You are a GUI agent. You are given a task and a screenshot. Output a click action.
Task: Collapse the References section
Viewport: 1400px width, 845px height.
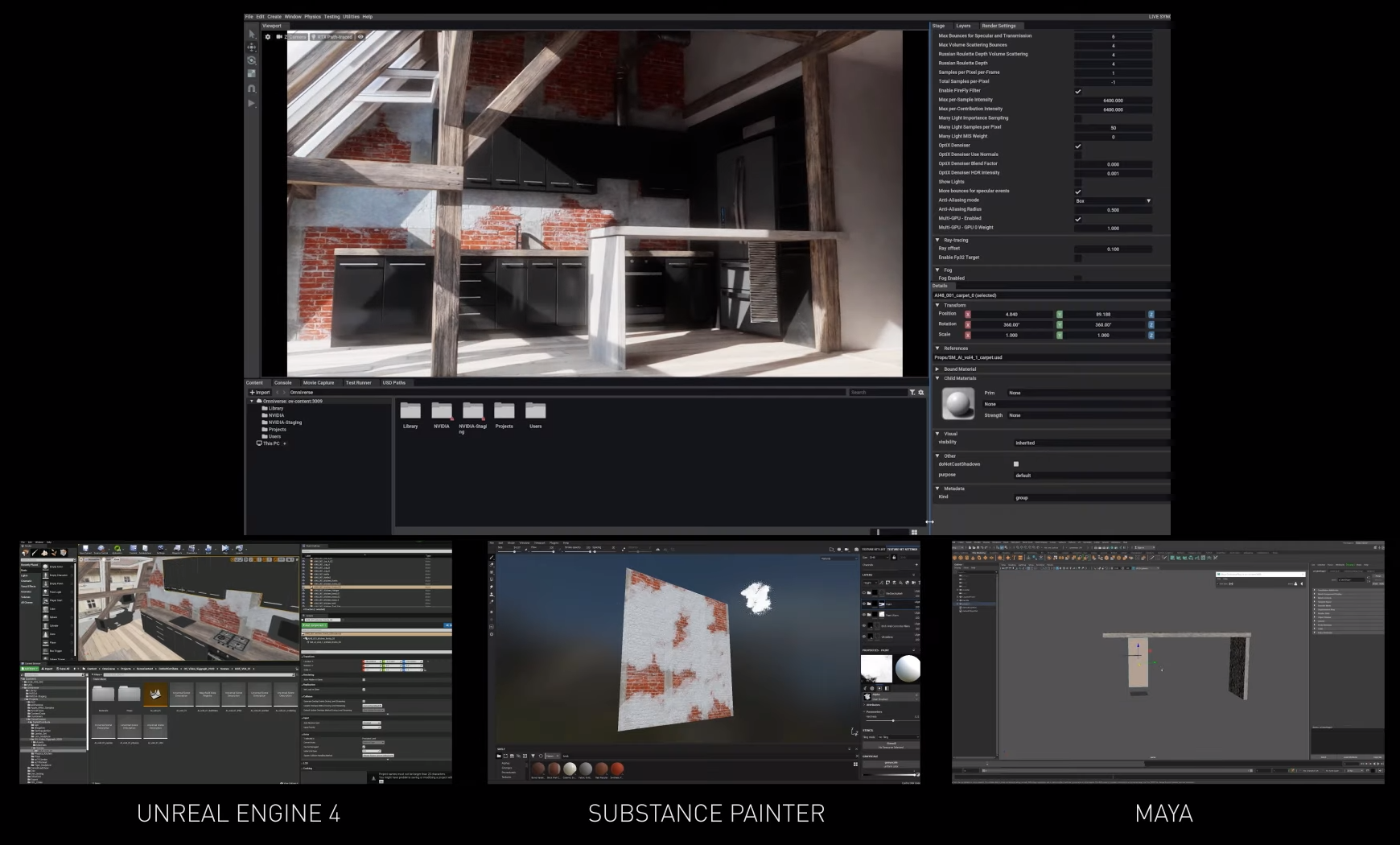click(x=937, y=348)
